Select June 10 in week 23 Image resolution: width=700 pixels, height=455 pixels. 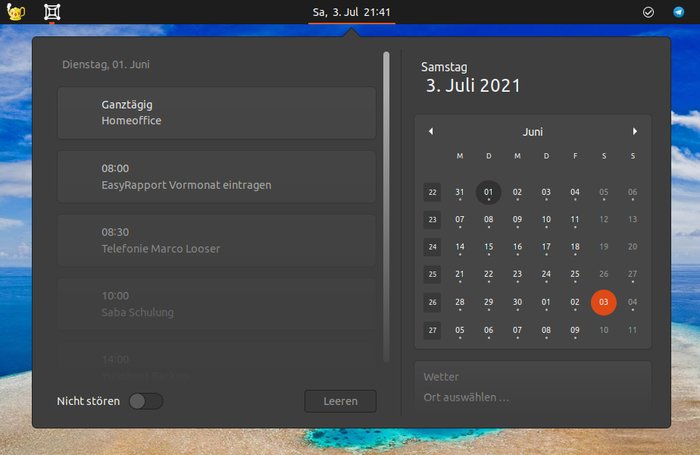click(546, 220)
